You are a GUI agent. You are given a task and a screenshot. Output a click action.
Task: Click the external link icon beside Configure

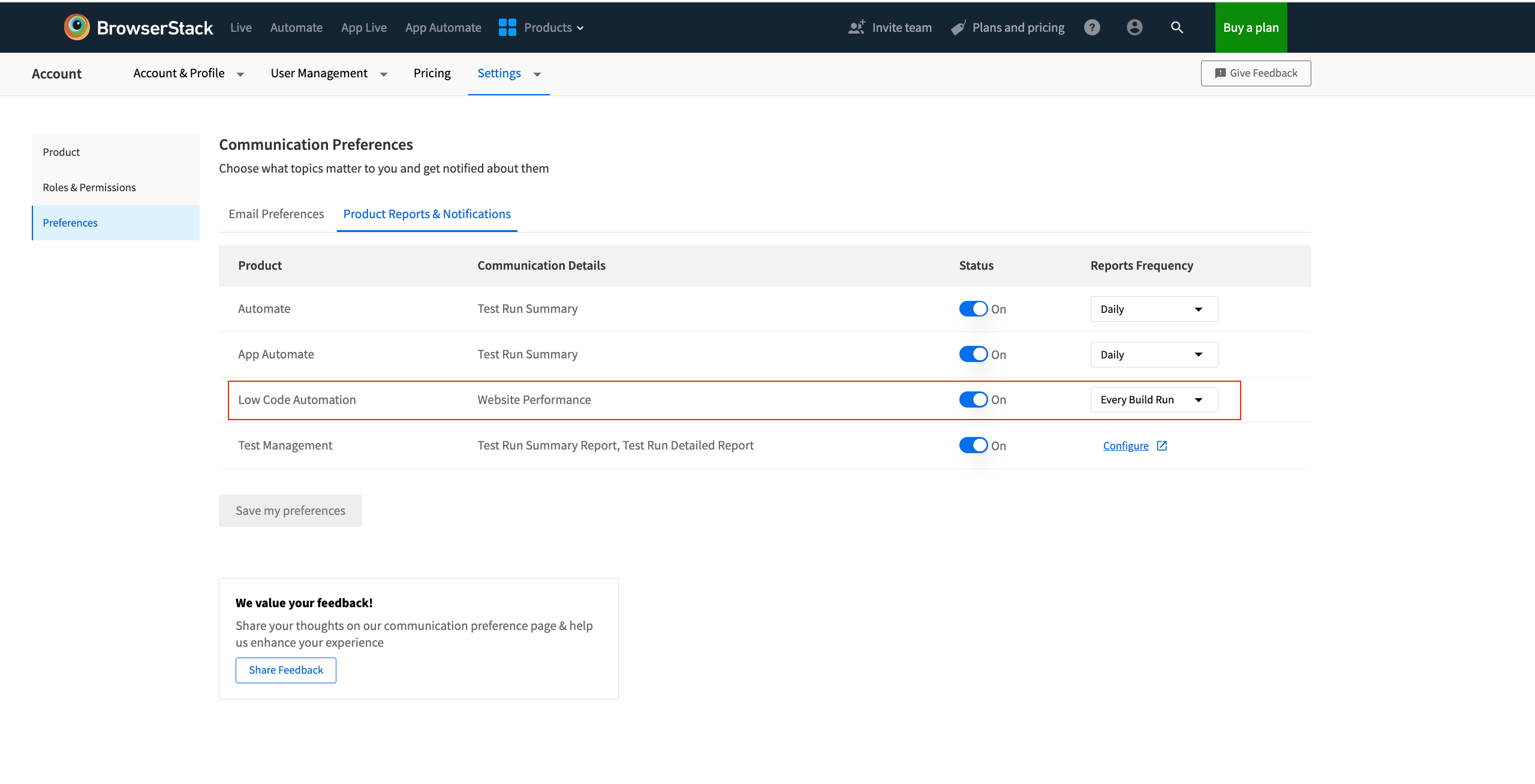[1161, 445]
